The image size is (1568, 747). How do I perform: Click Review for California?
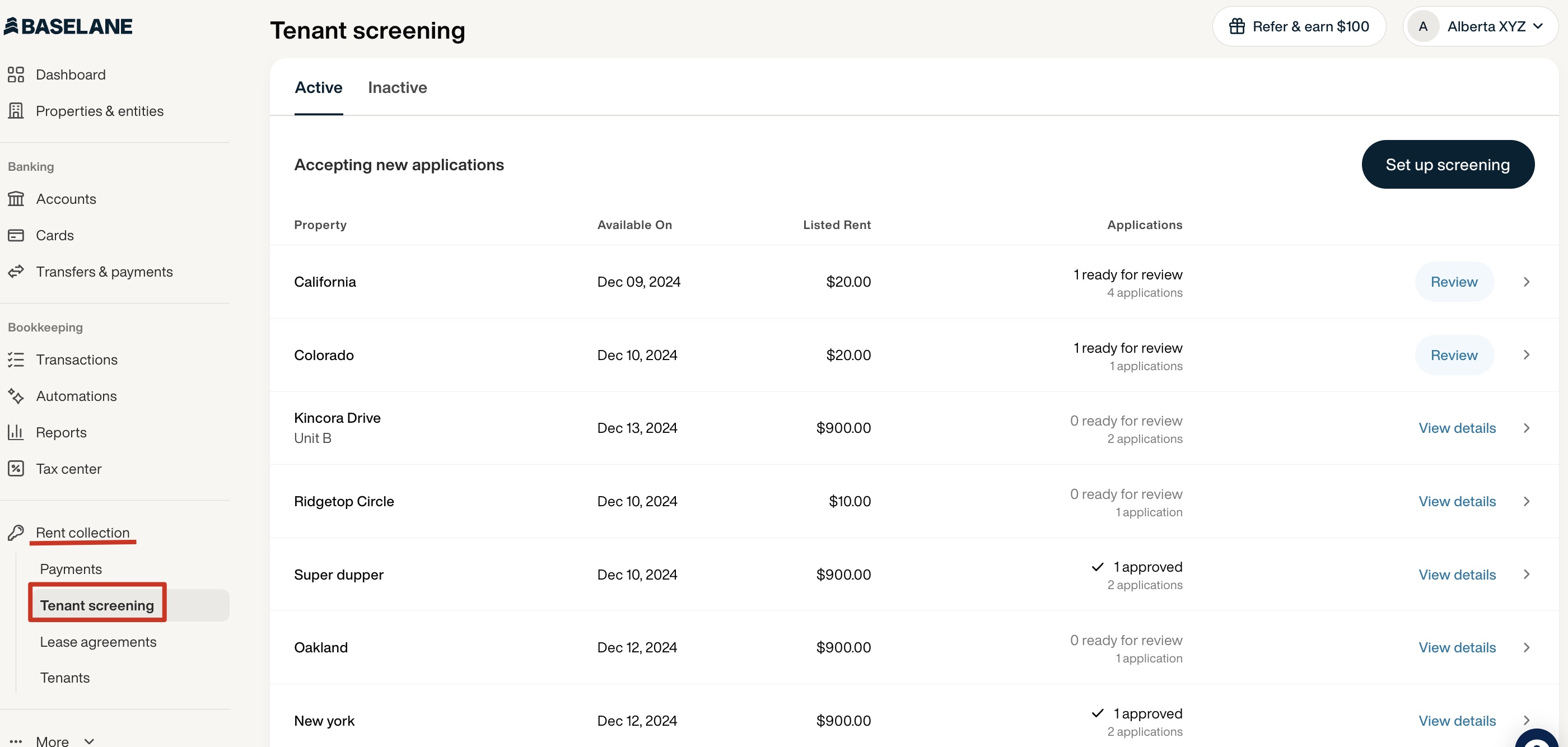[x=1454, y=281]
